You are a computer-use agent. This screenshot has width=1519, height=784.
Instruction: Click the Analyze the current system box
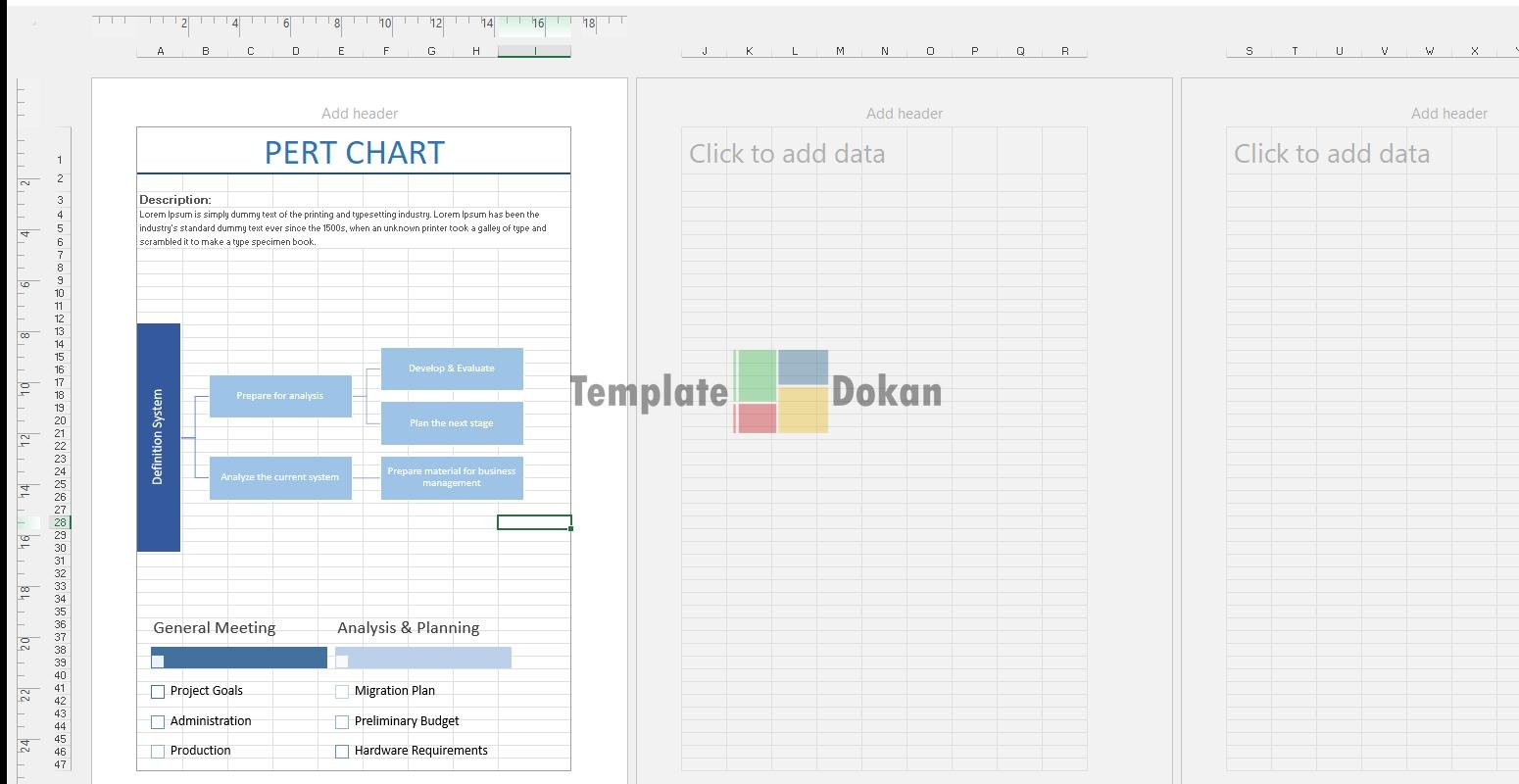(x=280, y=477)
